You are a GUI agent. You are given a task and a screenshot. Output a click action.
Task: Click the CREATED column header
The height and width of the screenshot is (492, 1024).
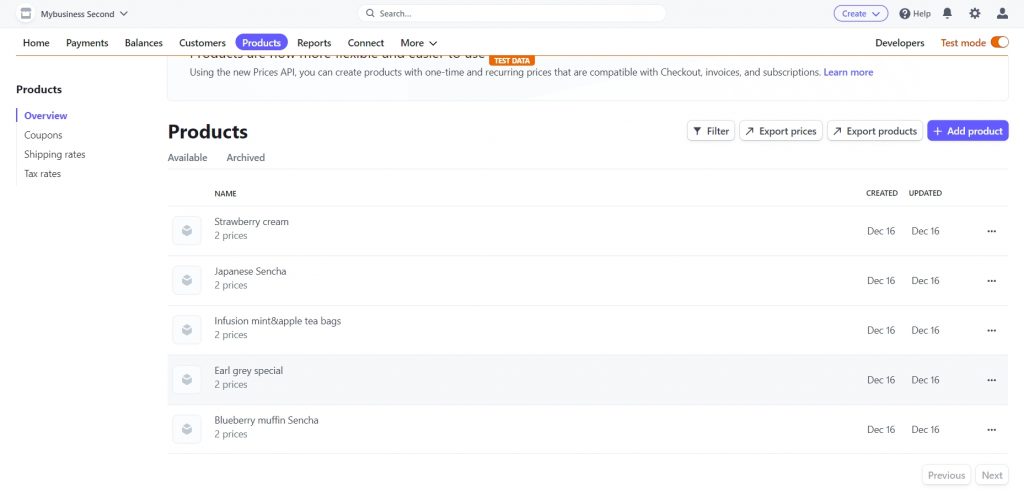point(882,193)
